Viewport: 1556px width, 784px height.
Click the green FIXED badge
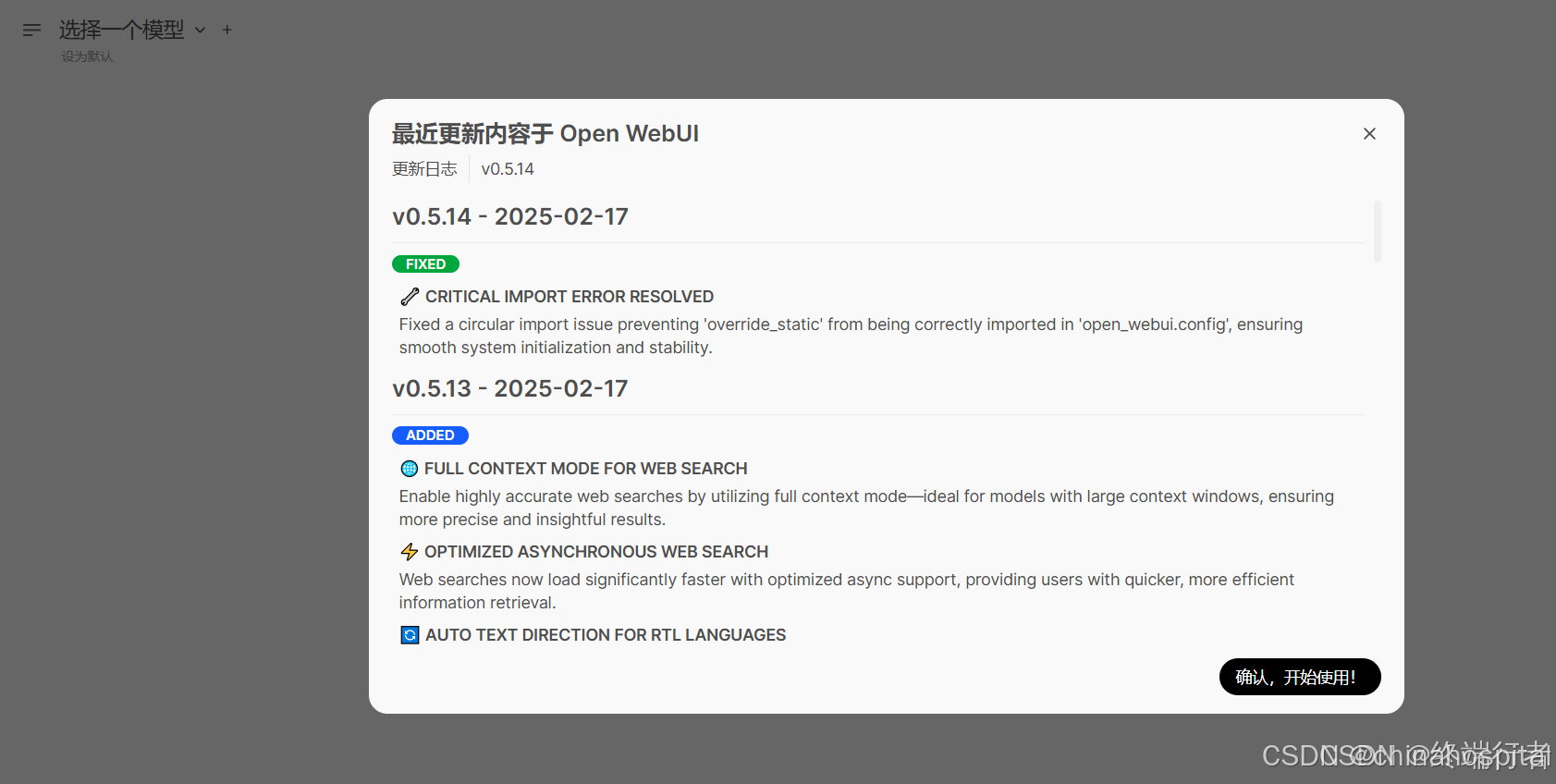(425, 264)
